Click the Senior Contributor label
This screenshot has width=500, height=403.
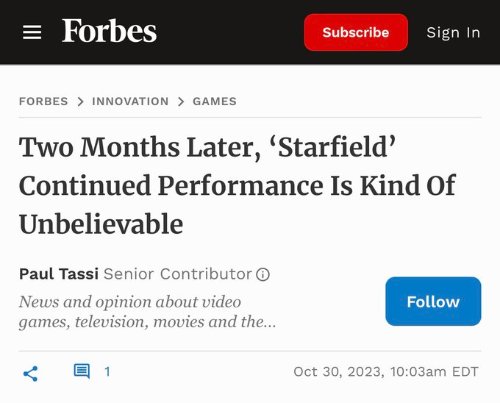pos(177,274)
